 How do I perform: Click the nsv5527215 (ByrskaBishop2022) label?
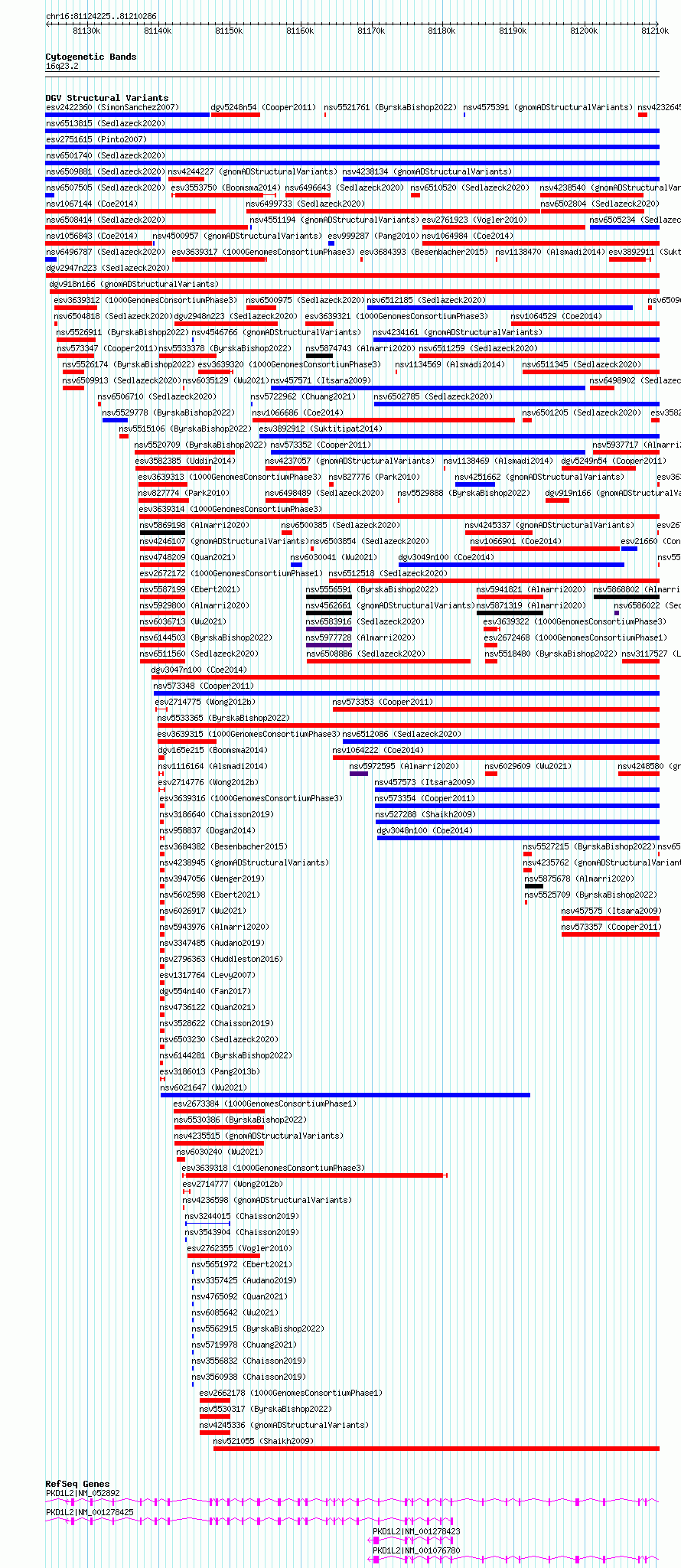point(589,846)
